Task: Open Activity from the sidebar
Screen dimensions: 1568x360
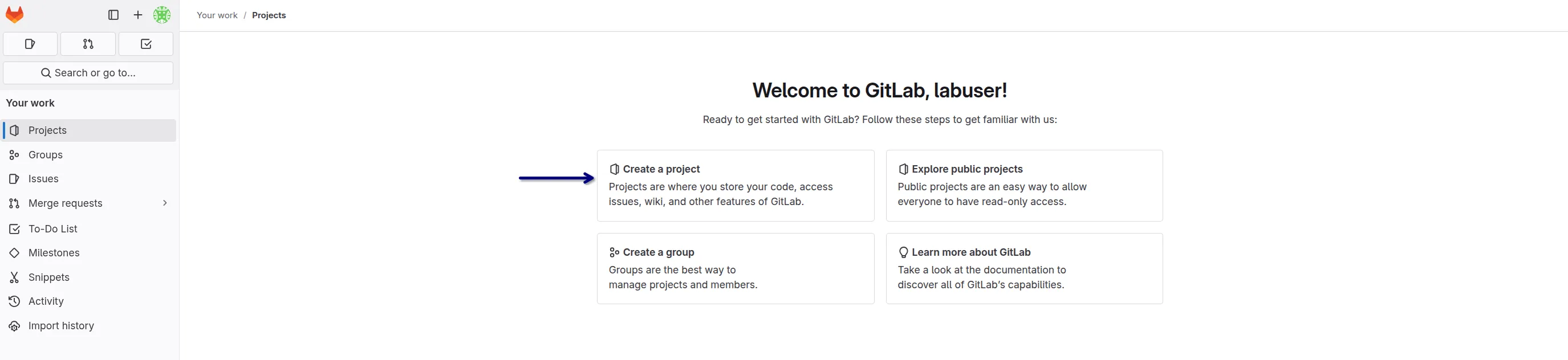Action: [x=46, y=301]
